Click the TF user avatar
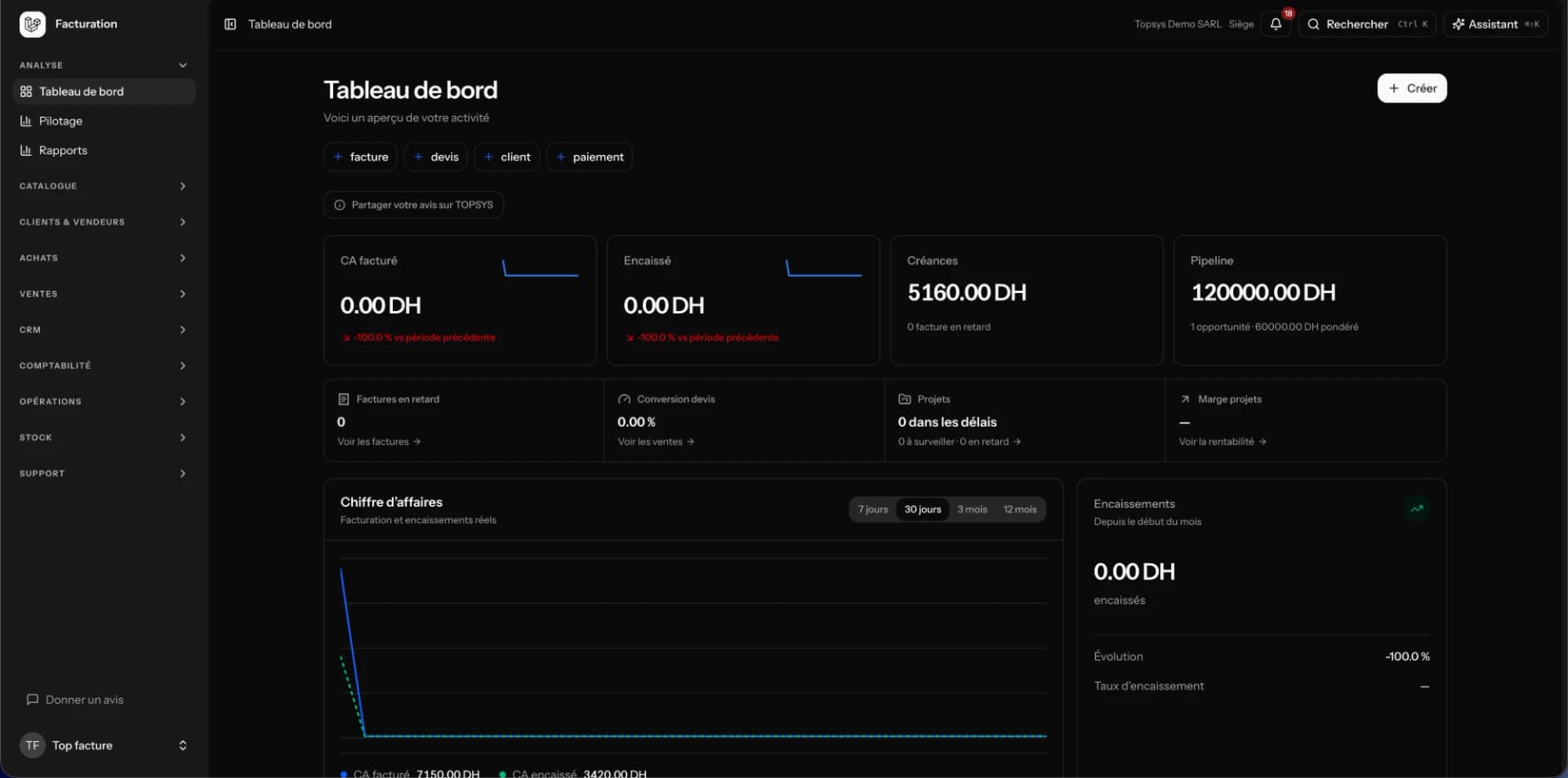 (33, 745)
